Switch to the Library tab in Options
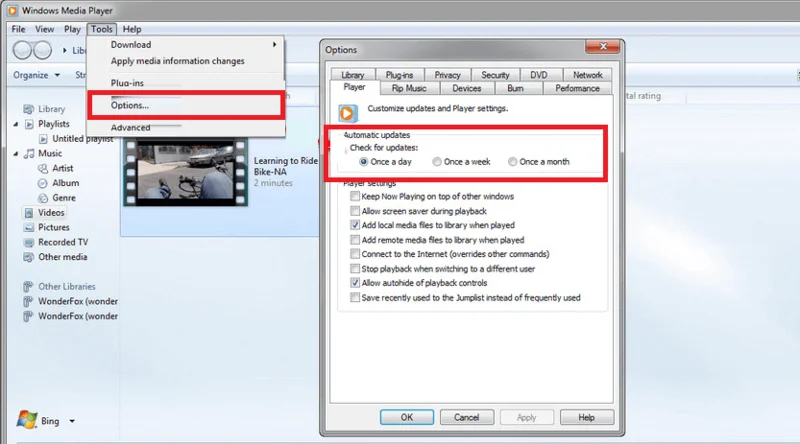Viewport: 800px width, 444px height. pyautogui.click(x=353, y=75)
